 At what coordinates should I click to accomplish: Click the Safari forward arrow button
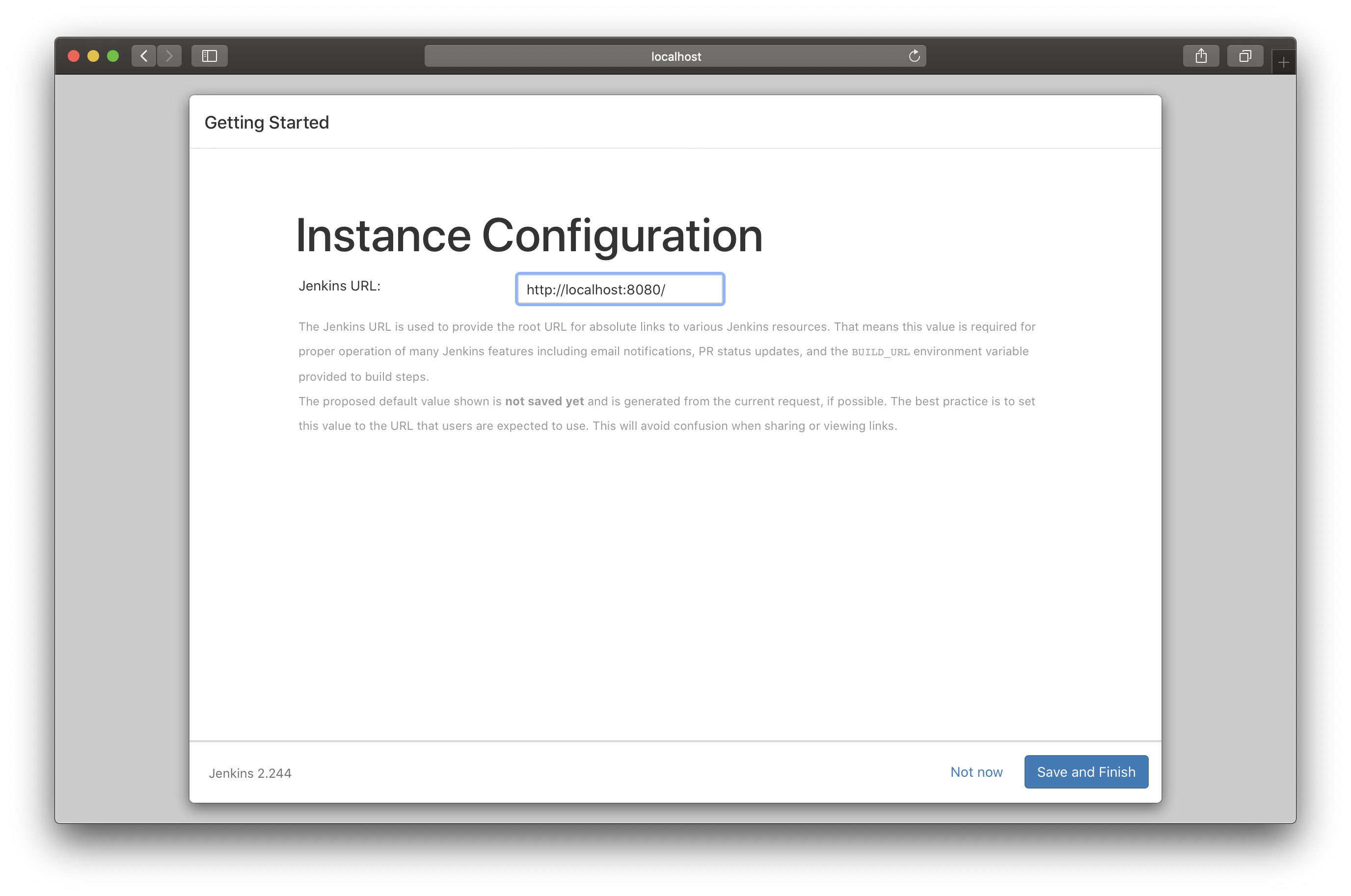(x=169, y=56)
